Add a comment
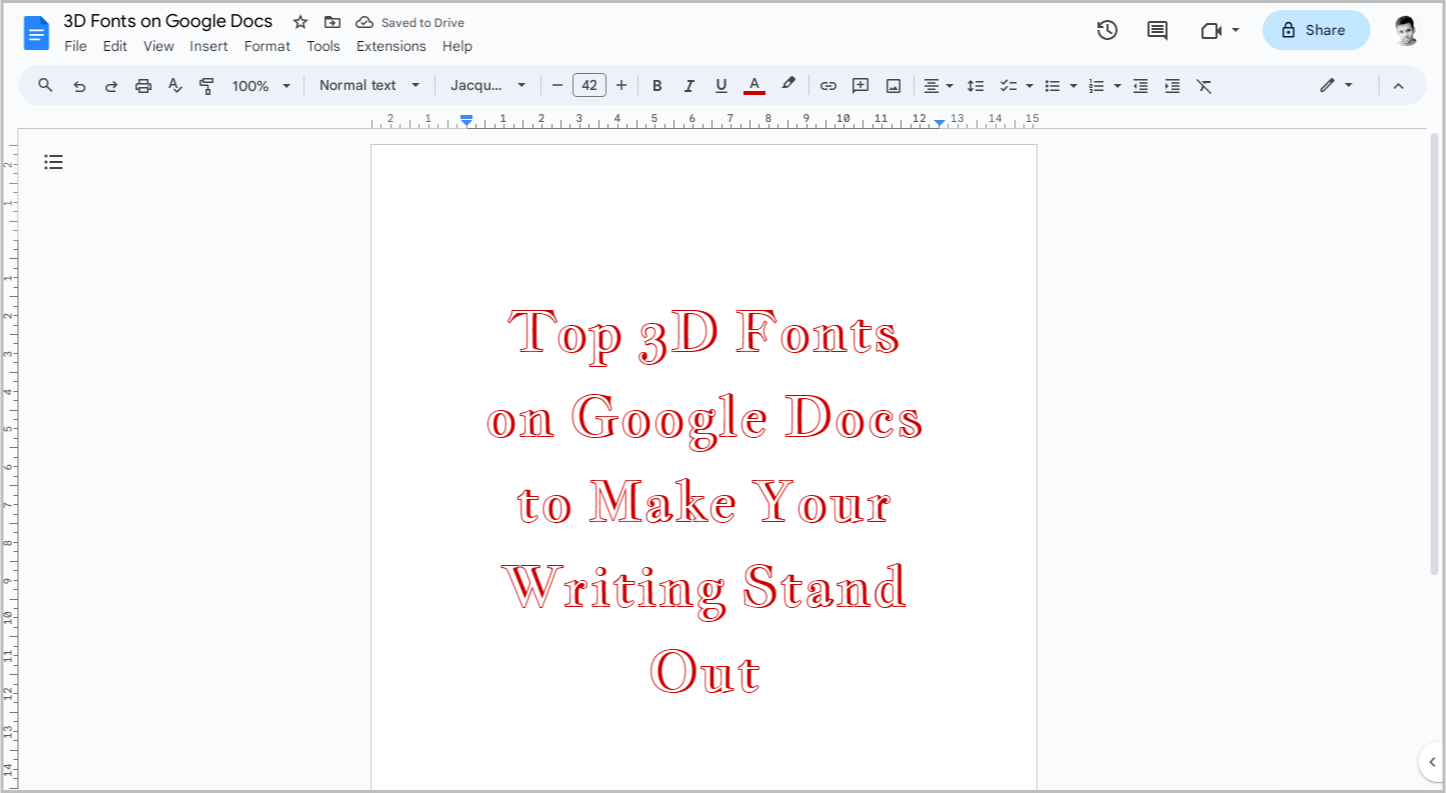This screenshot has width=1446, height=793. coord(860,86)
